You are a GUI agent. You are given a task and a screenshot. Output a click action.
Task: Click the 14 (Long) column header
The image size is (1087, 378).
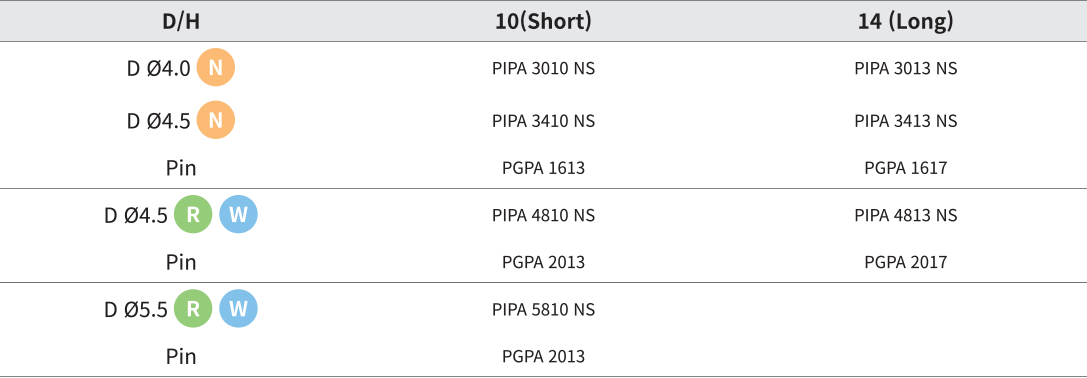pos(905,22)
